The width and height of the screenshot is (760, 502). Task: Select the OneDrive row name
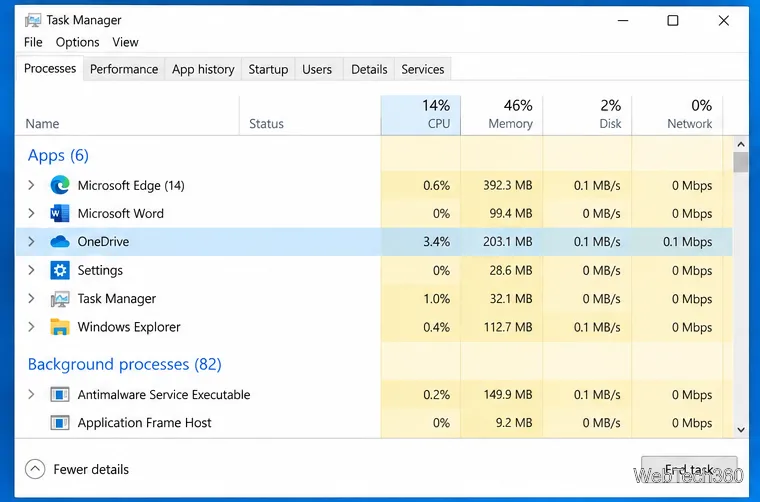(103, 242)
